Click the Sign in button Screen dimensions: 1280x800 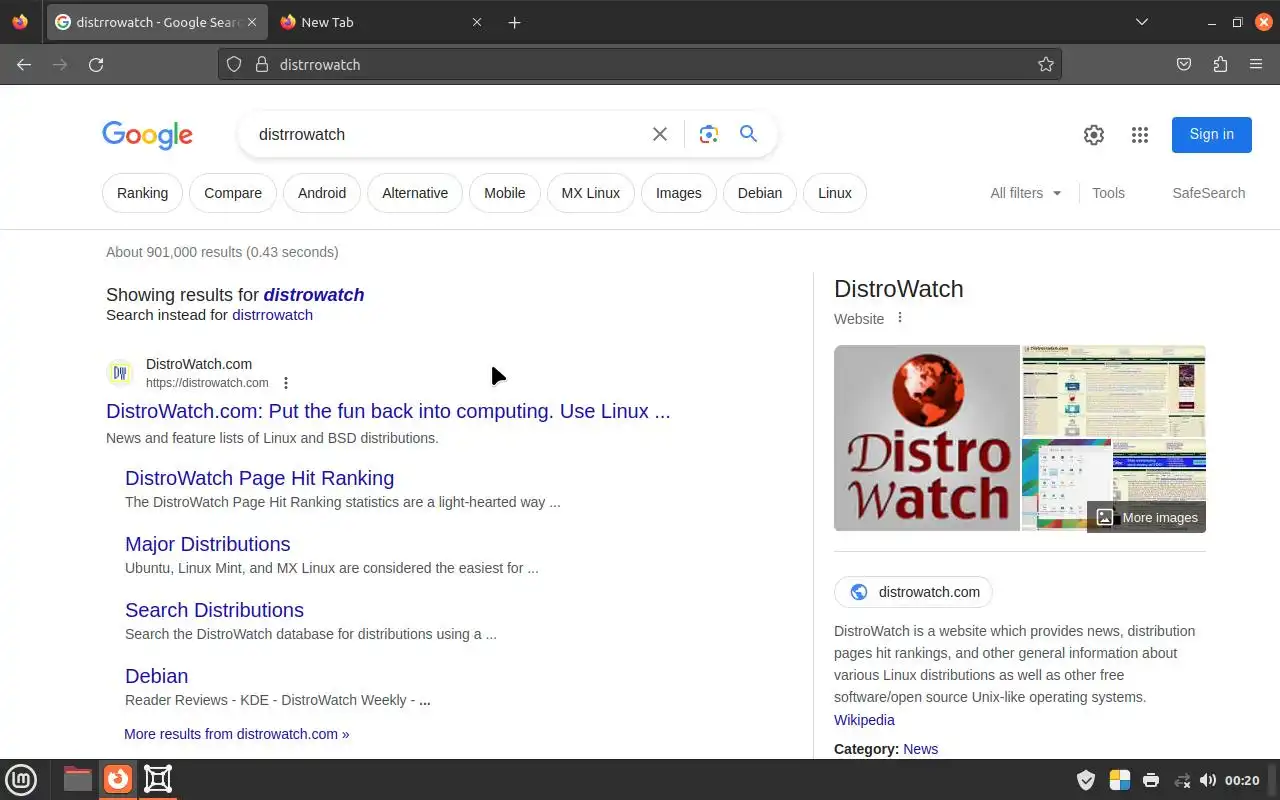point(1212,134)
